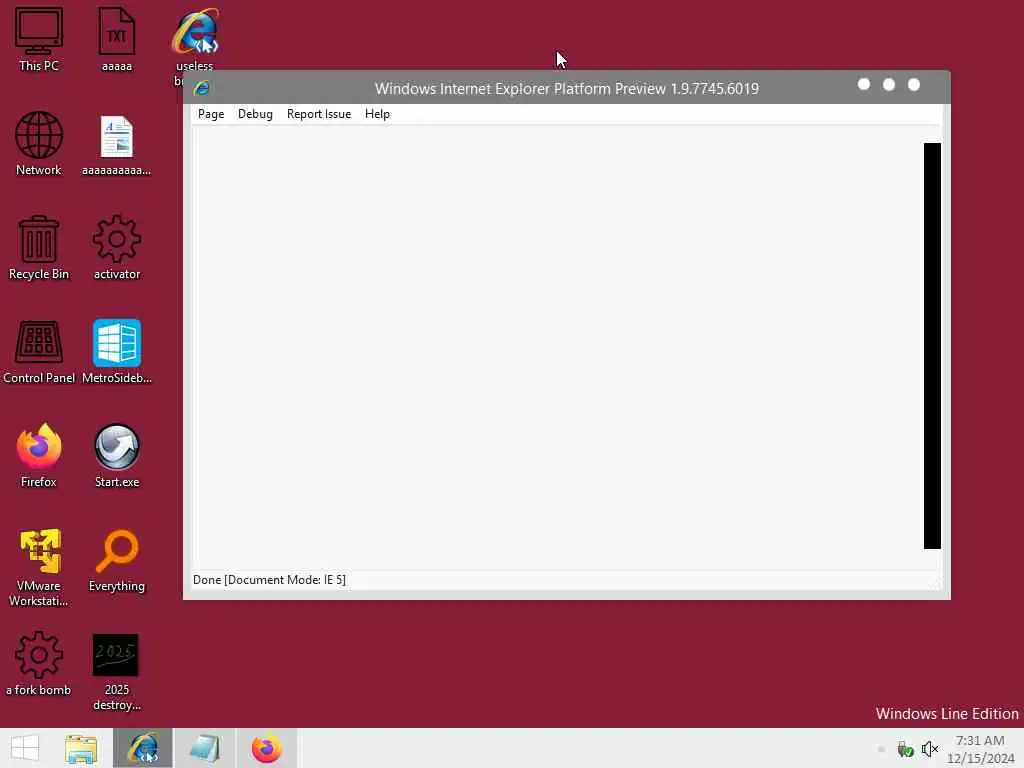The image size is (1024, 768).
Task: Open the Help menu
Action: [377, 114]
